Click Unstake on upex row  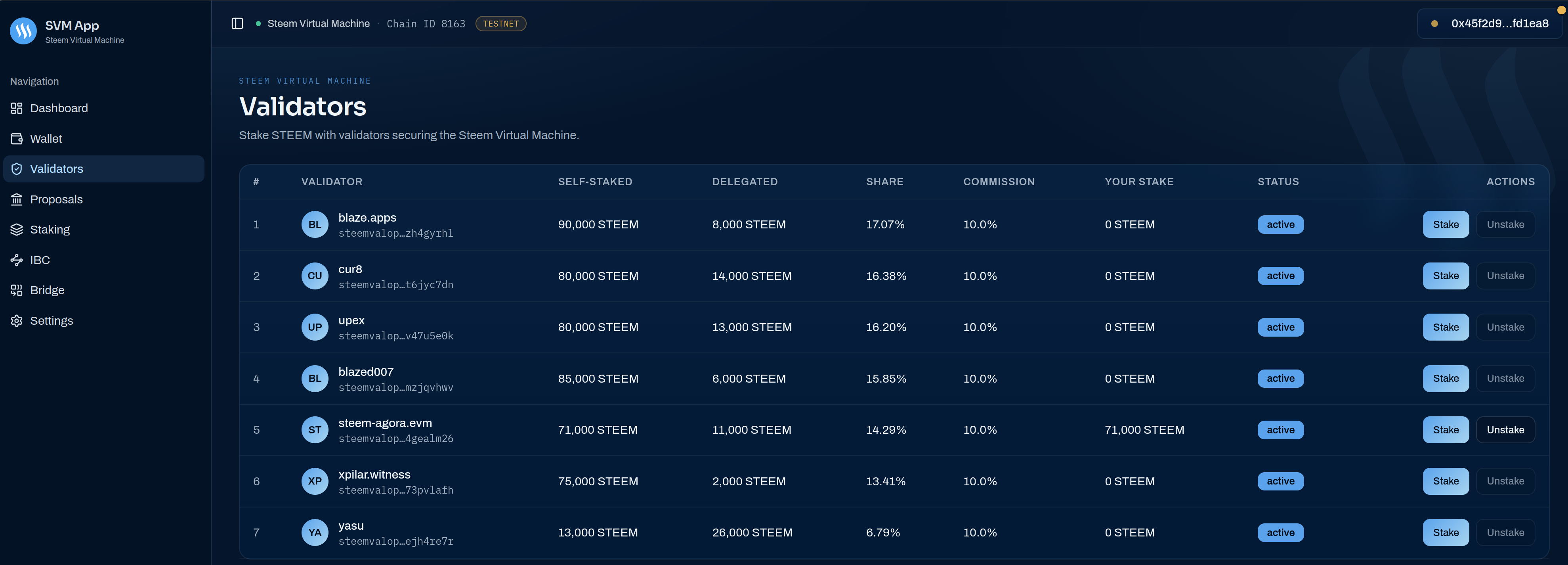click(x=1505, y=327)
